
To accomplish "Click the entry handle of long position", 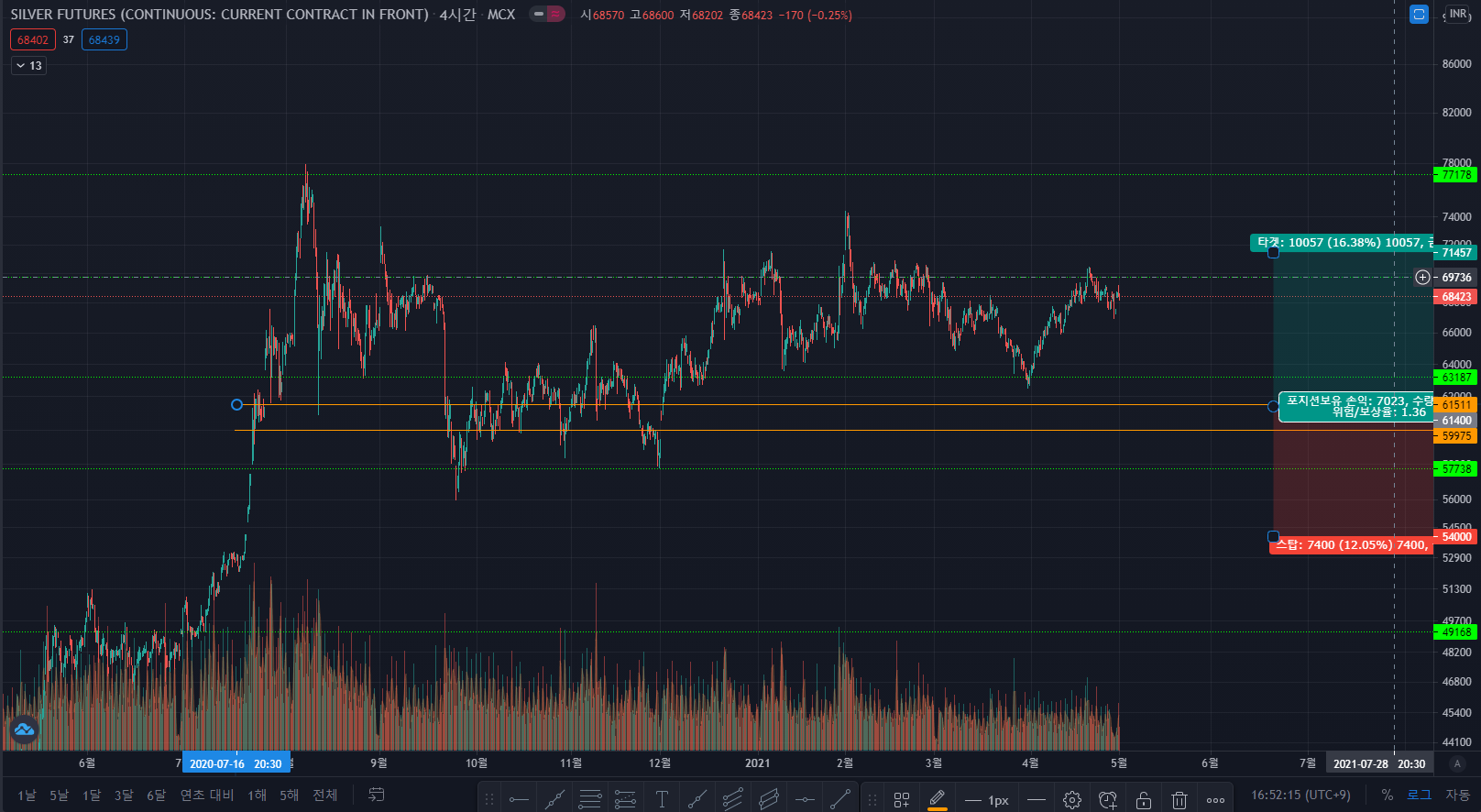I will click(x=1273, y=405).
